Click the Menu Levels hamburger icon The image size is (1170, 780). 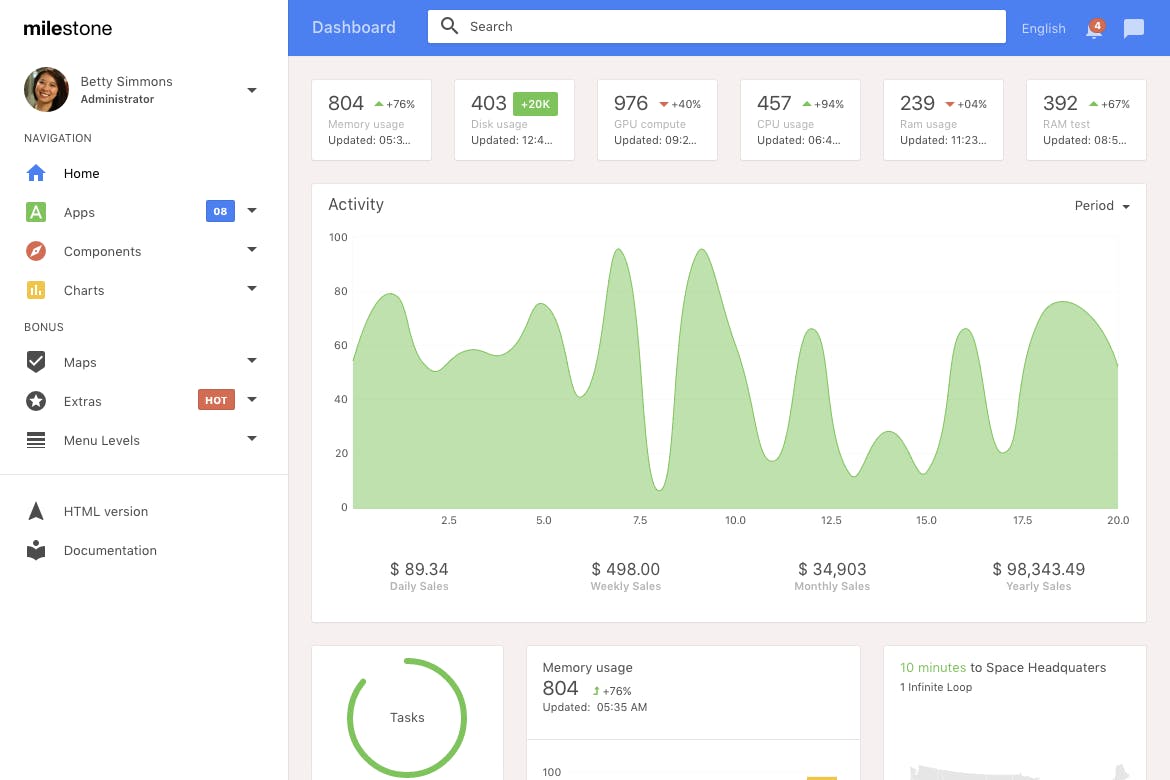click(x=36, y=440)
